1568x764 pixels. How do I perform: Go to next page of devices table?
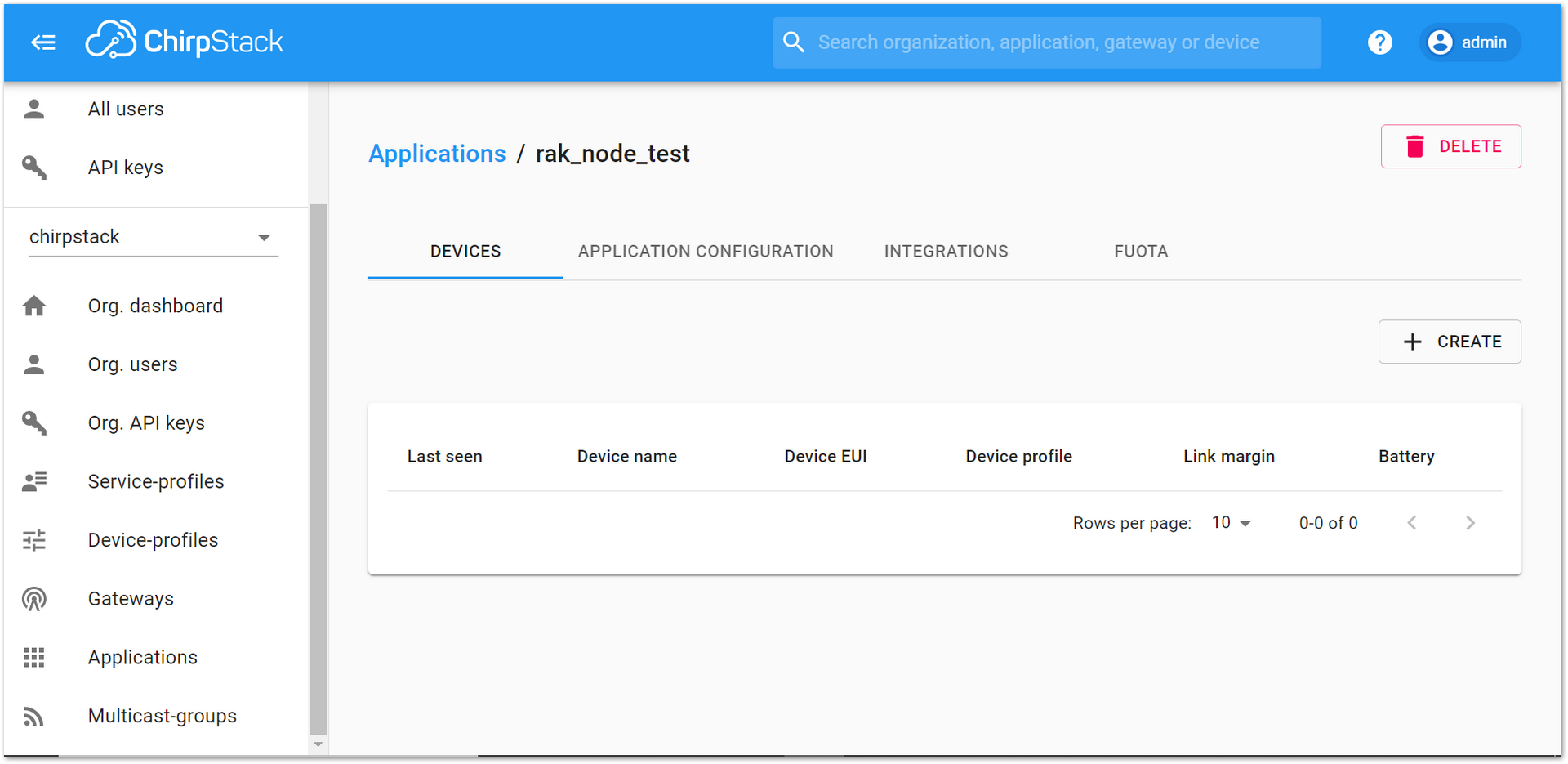(1470, 523)
